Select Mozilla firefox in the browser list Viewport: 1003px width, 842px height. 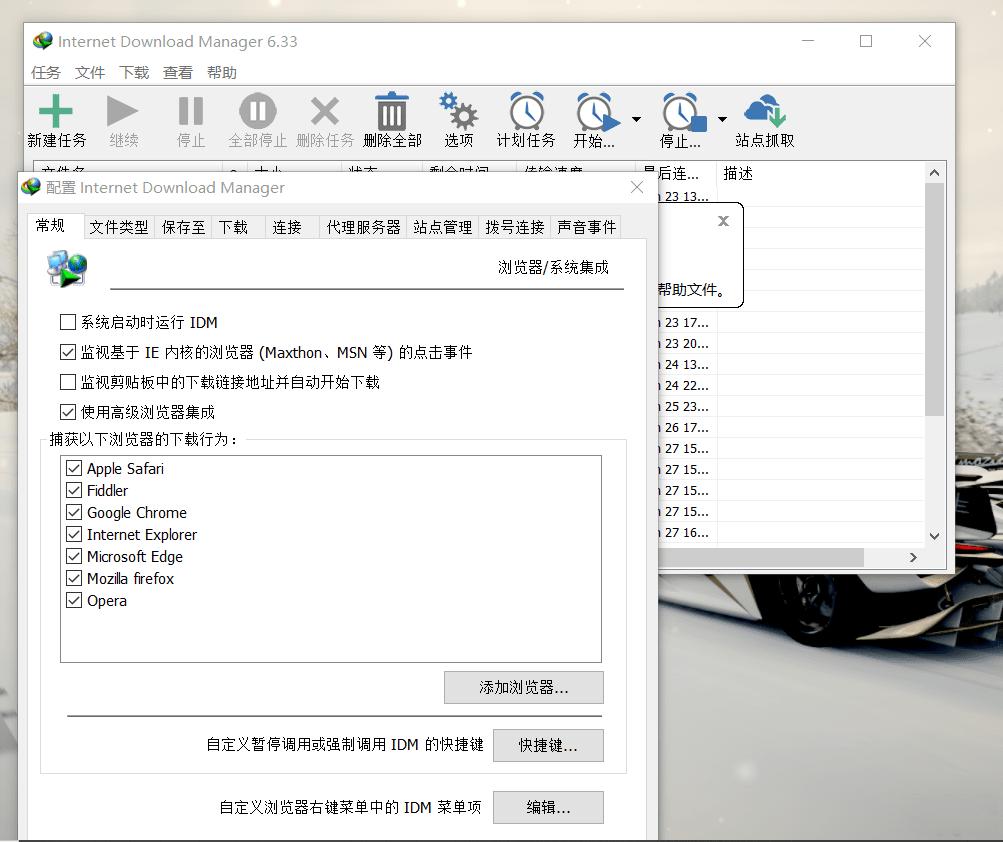[x=128, y=578]
